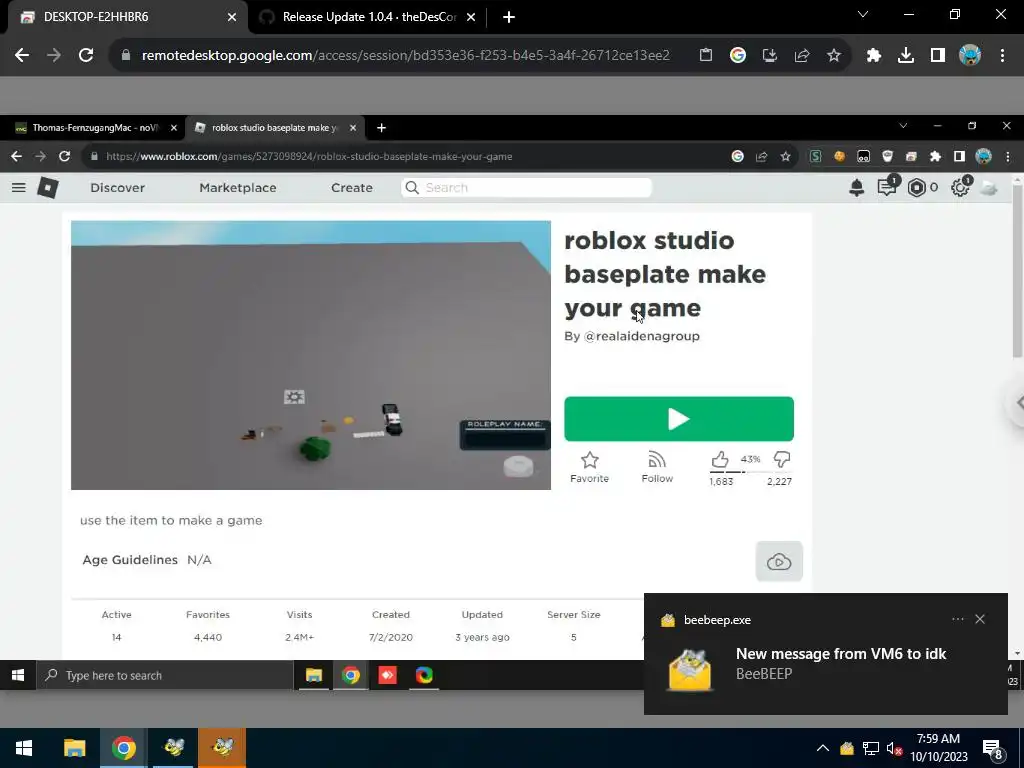Open the Robux balance icon
Image resolution: width=1024 pixels, height=768 pixels.
(916, 188)
